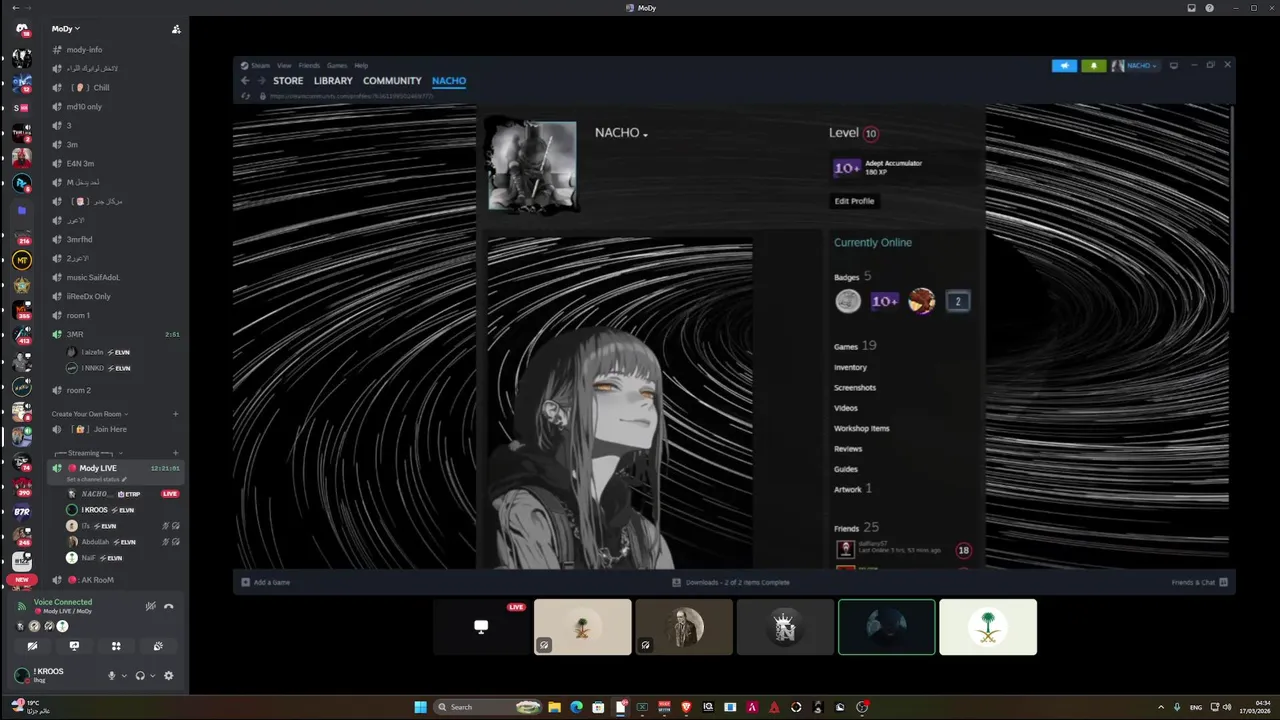Open Discord user settings gear
This screenshot has height=720, width=1280.
pos(168,676)
